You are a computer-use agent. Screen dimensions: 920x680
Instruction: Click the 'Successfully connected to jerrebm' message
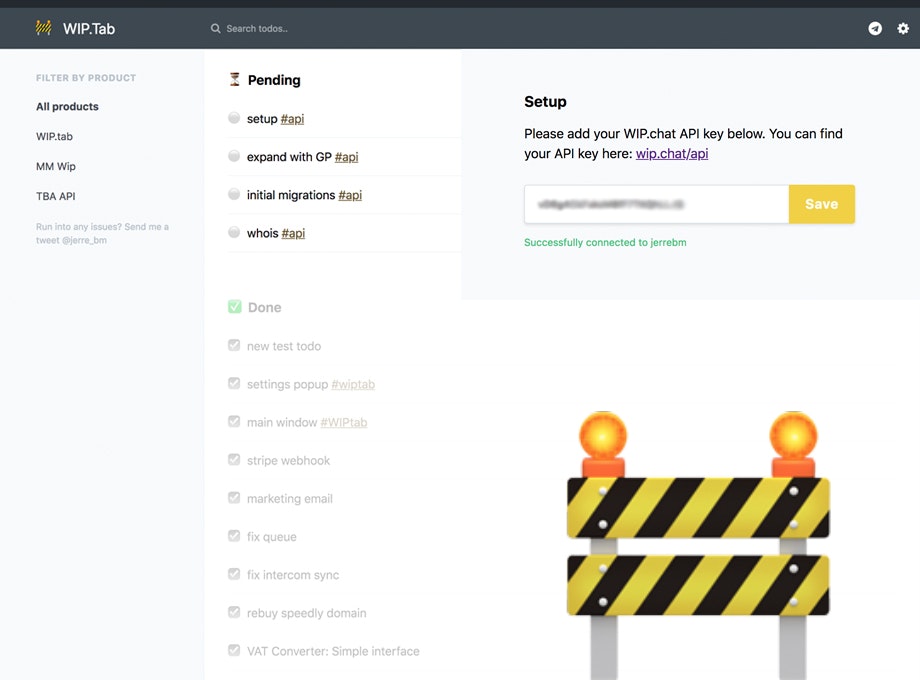[x=605, y=242]
